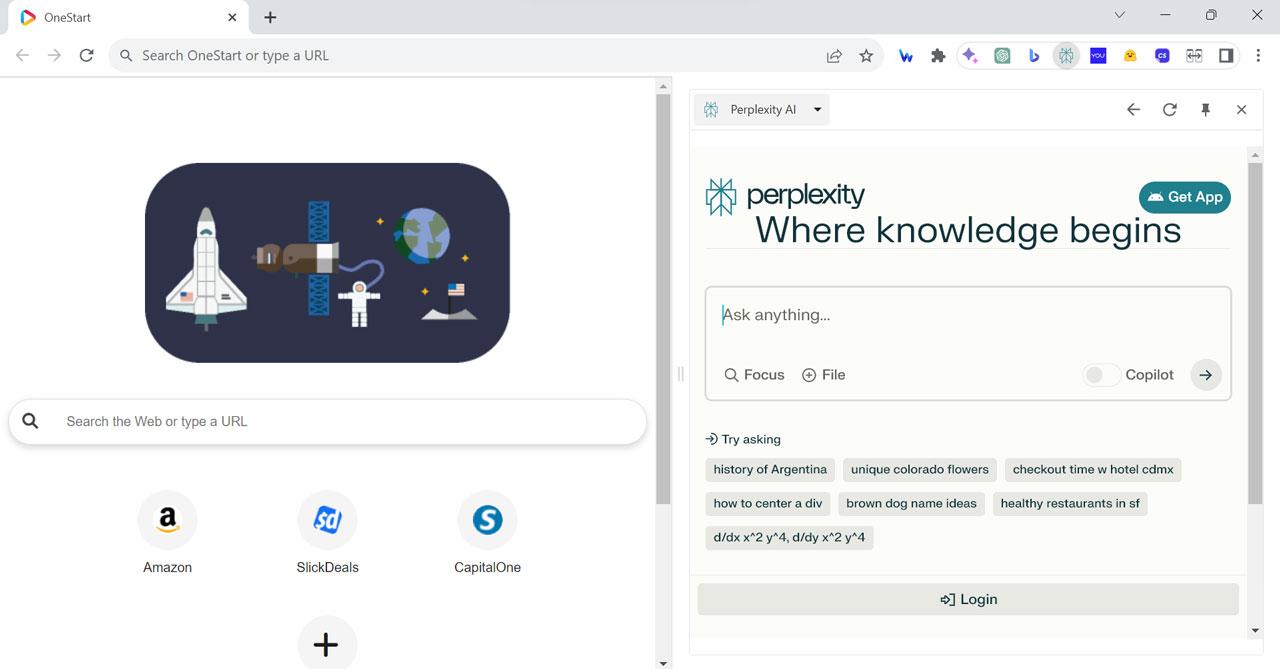The image size is (1280, 669).
Task: Select the 'history of Argentina' suggestion chip
Action: (x=769, y=469)
